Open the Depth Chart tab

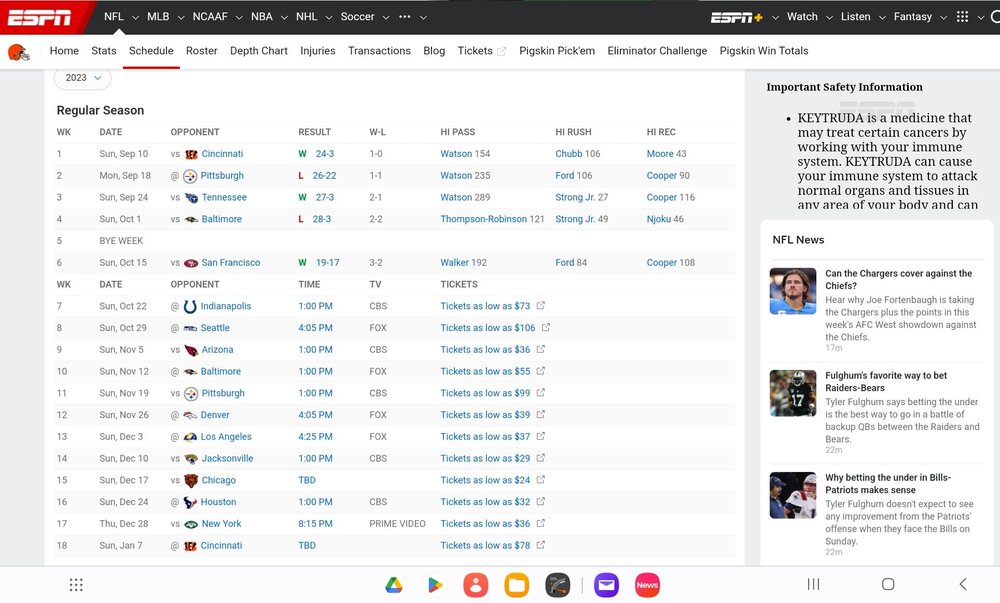259,51
